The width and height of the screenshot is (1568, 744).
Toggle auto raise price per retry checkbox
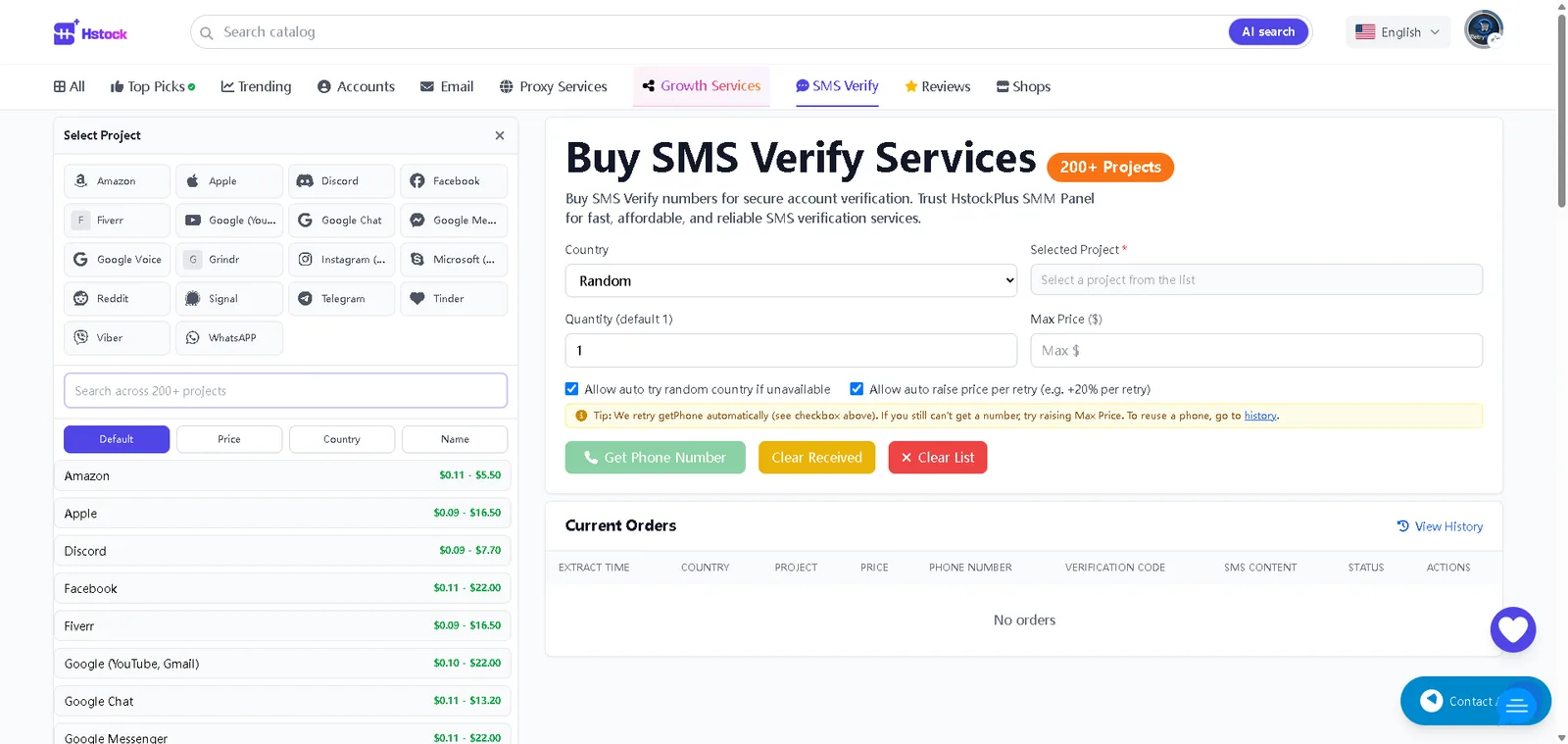point(857,389)
